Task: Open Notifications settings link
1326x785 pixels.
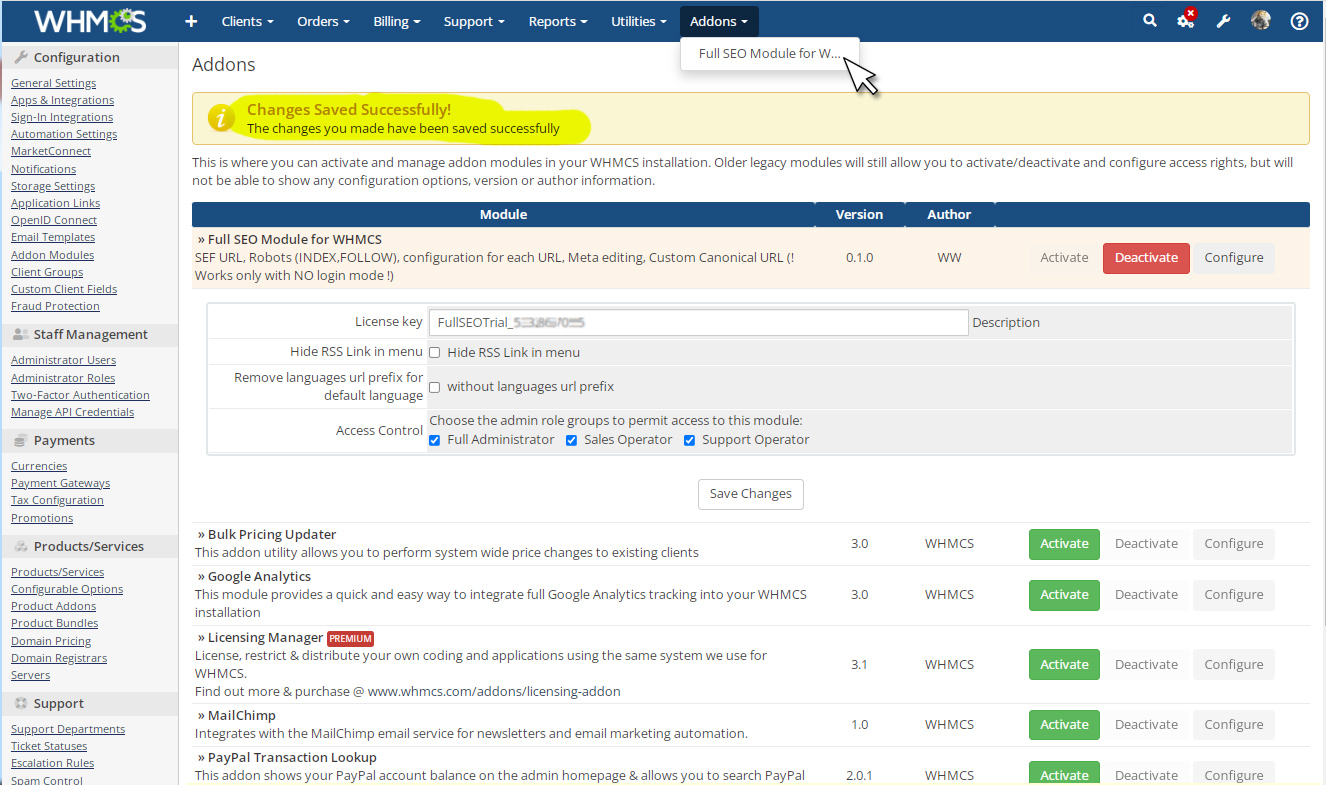Action: point(43,169)
